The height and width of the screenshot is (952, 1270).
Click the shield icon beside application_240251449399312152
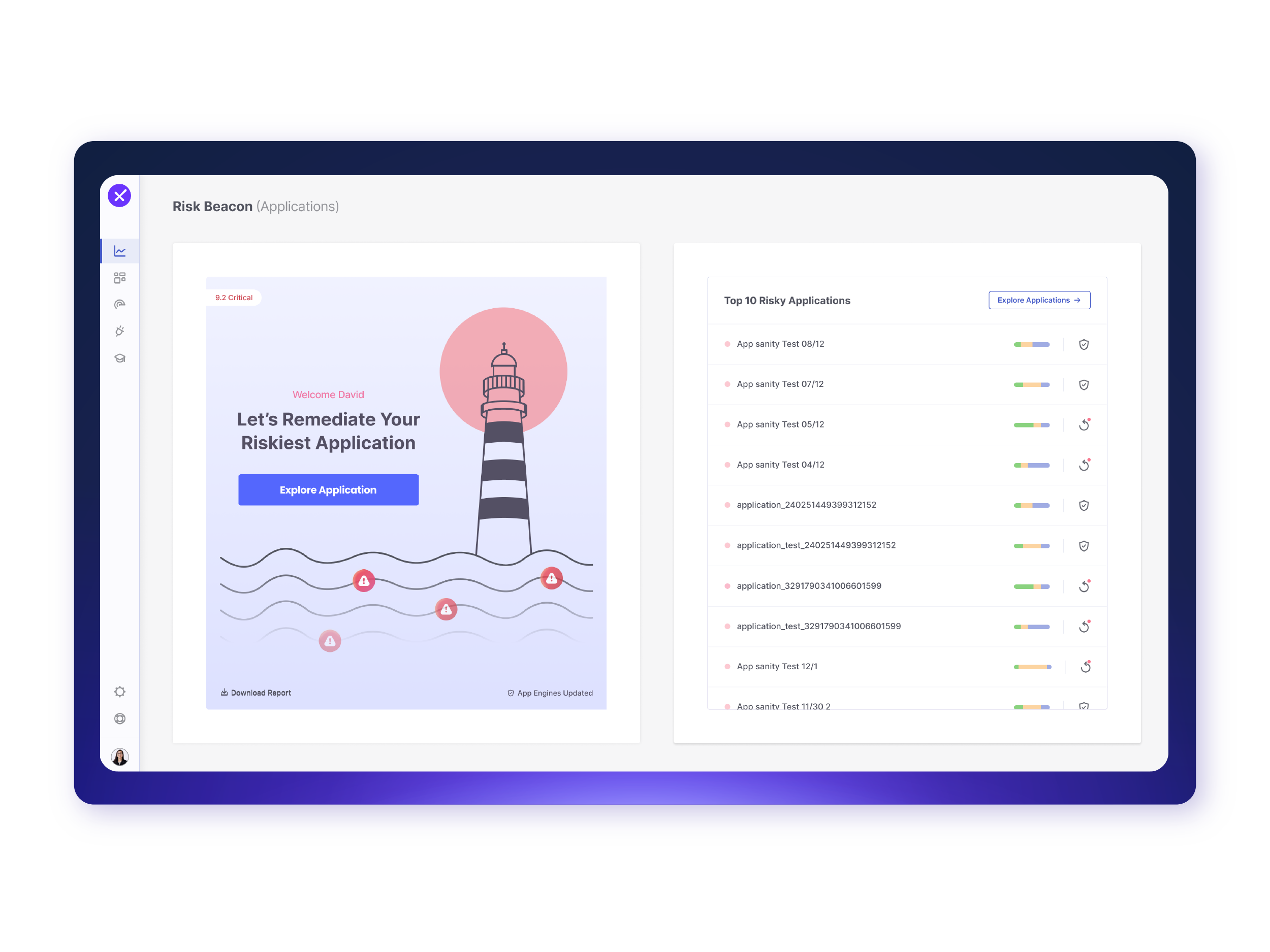tap(1084, 506)
